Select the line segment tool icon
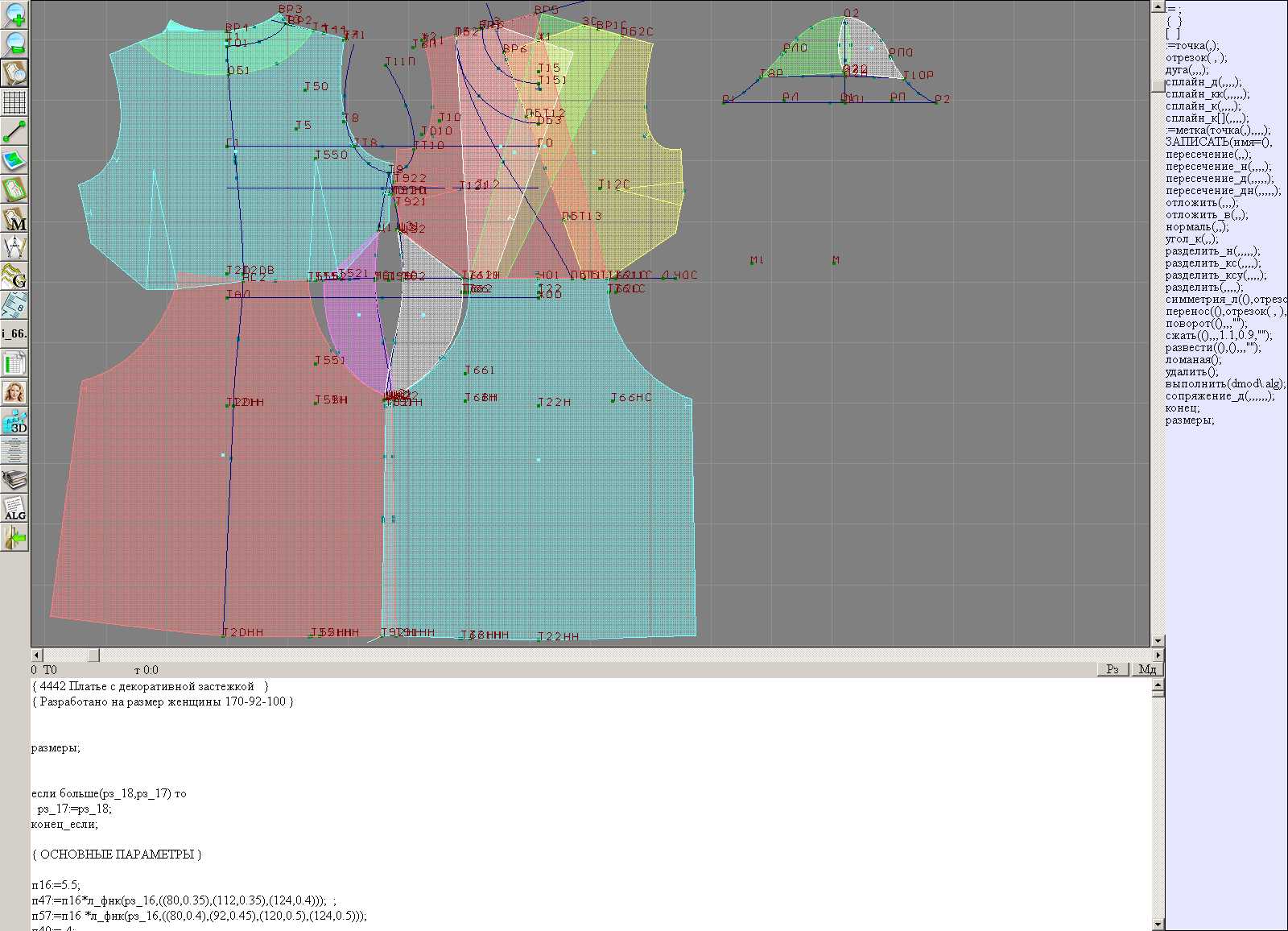The height and width of the screenshot is (931, 1288). point(14,131)
